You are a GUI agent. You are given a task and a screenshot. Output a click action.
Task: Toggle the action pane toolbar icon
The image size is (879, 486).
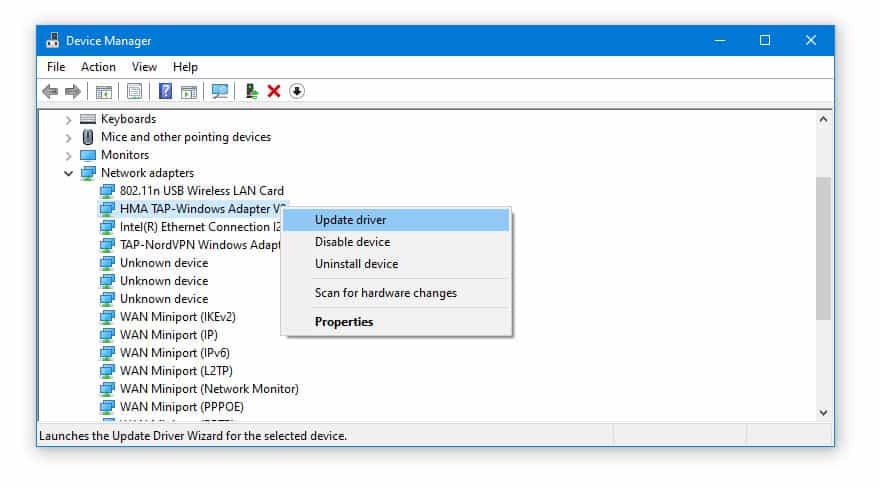[x=189, y=91]
